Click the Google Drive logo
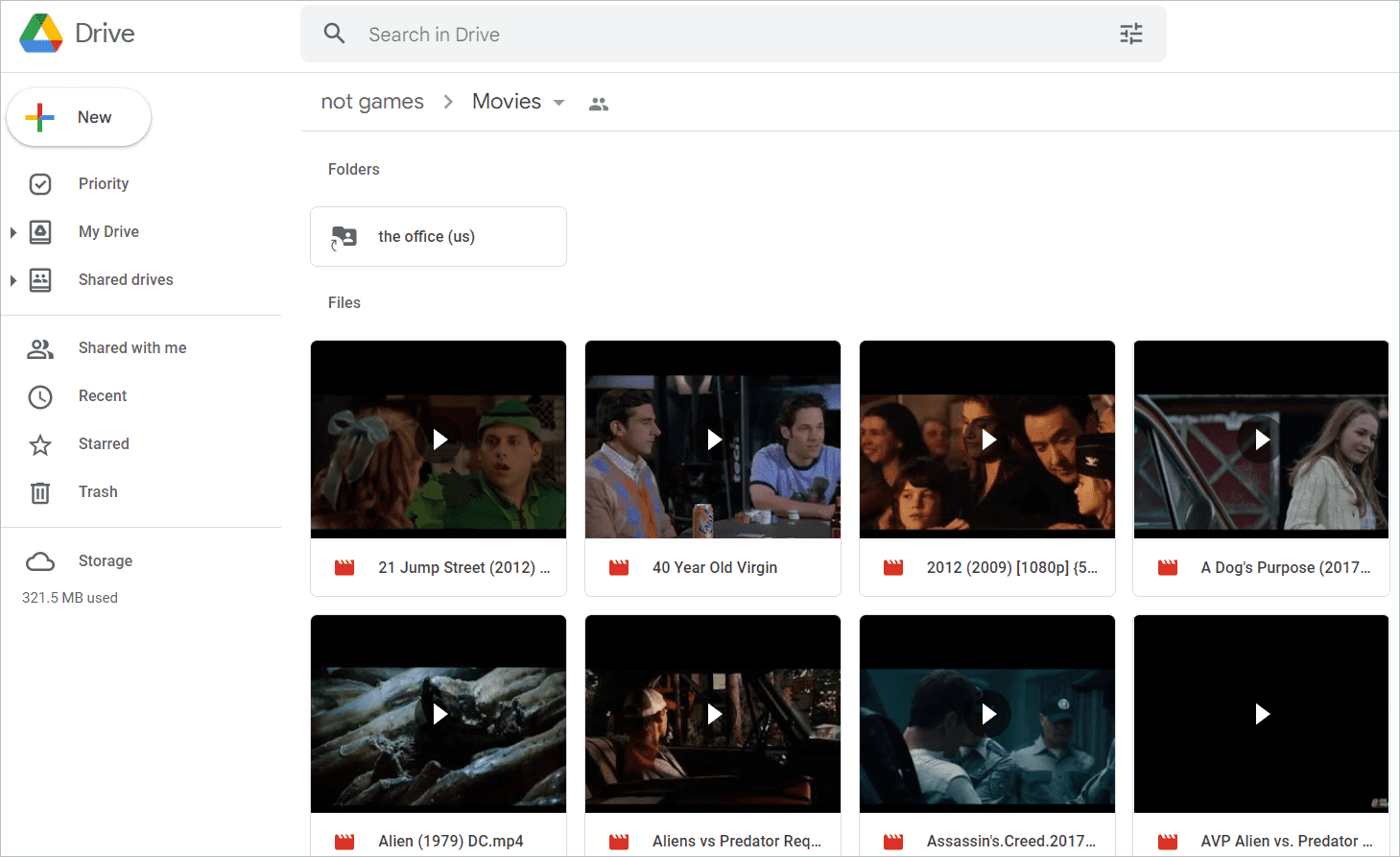This screenshot has height=857, width=1400. 41,34
